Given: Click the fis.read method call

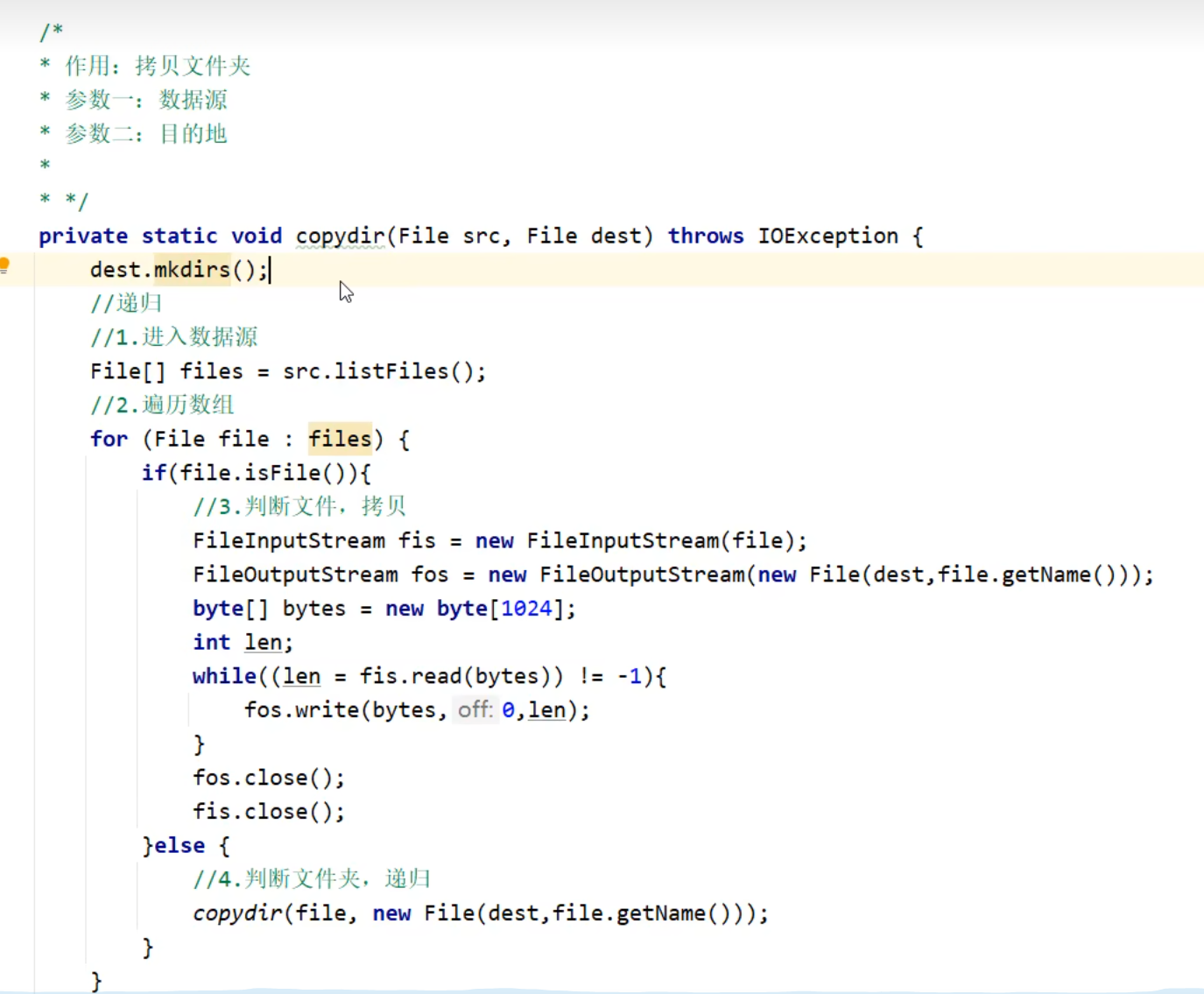Looking at the screenshot, I should point(410,676).
